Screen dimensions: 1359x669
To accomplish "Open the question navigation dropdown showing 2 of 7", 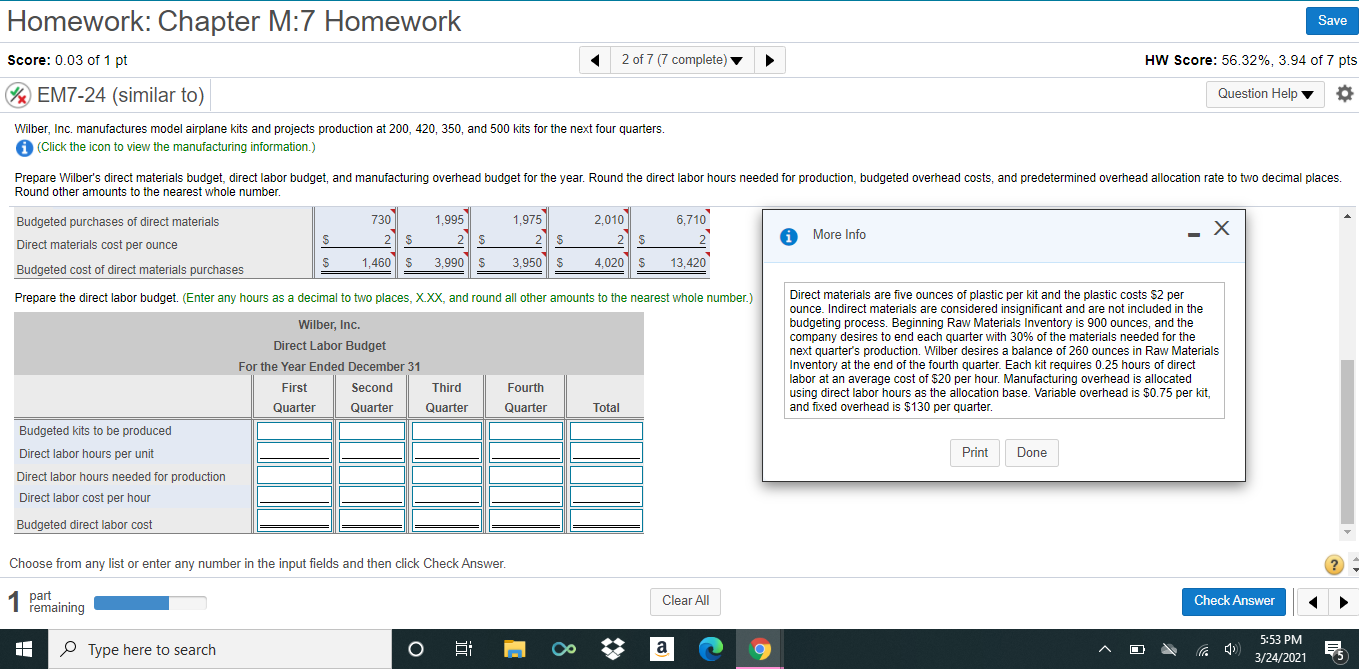I will pyautogui.click(x=682, y=59).
